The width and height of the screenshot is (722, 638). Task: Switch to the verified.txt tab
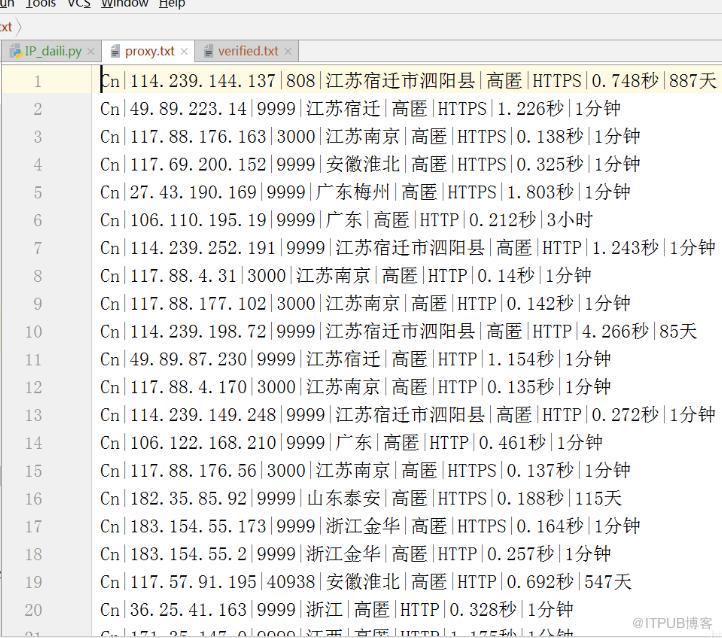click(x=248, y=51)
